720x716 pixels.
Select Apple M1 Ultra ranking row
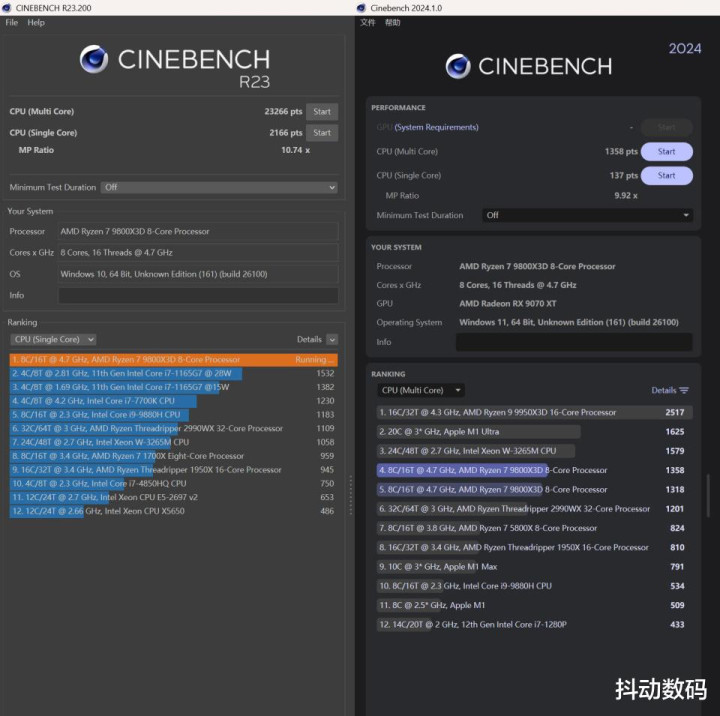[534, 432]
